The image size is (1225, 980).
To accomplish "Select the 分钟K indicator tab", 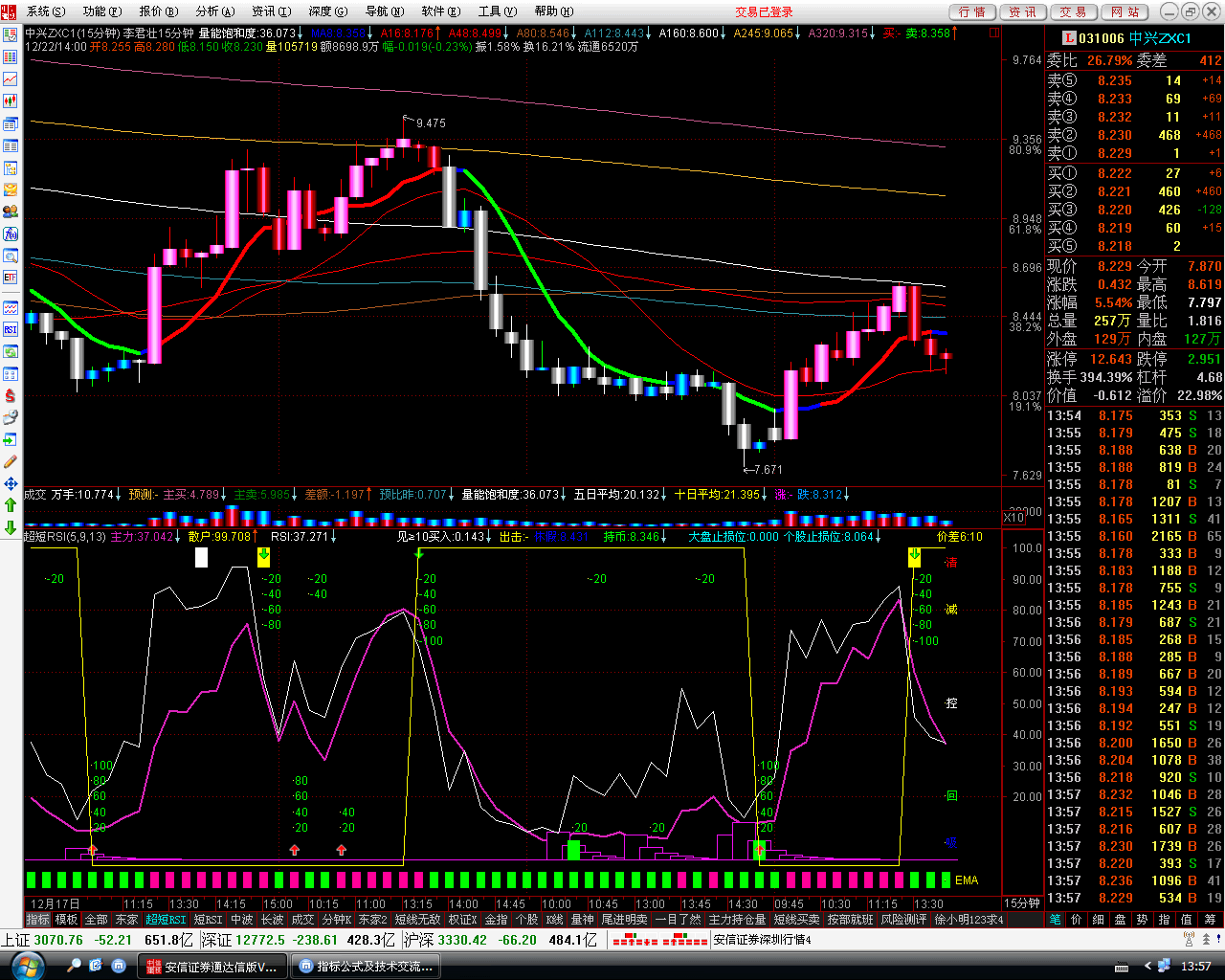I will click(x=336, y=920).
